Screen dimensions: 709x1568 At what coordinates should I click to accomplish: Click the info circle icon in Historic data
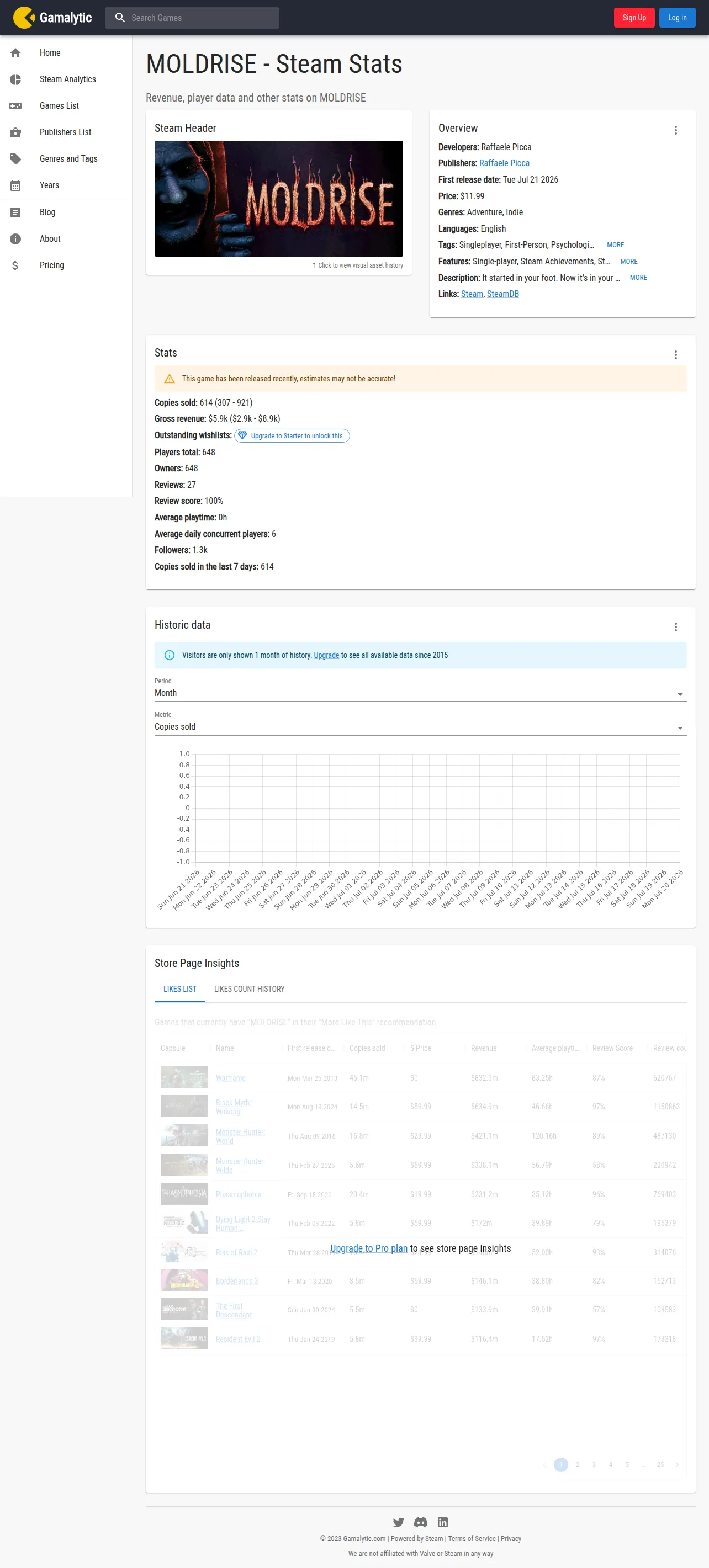[x=170, y=655]
